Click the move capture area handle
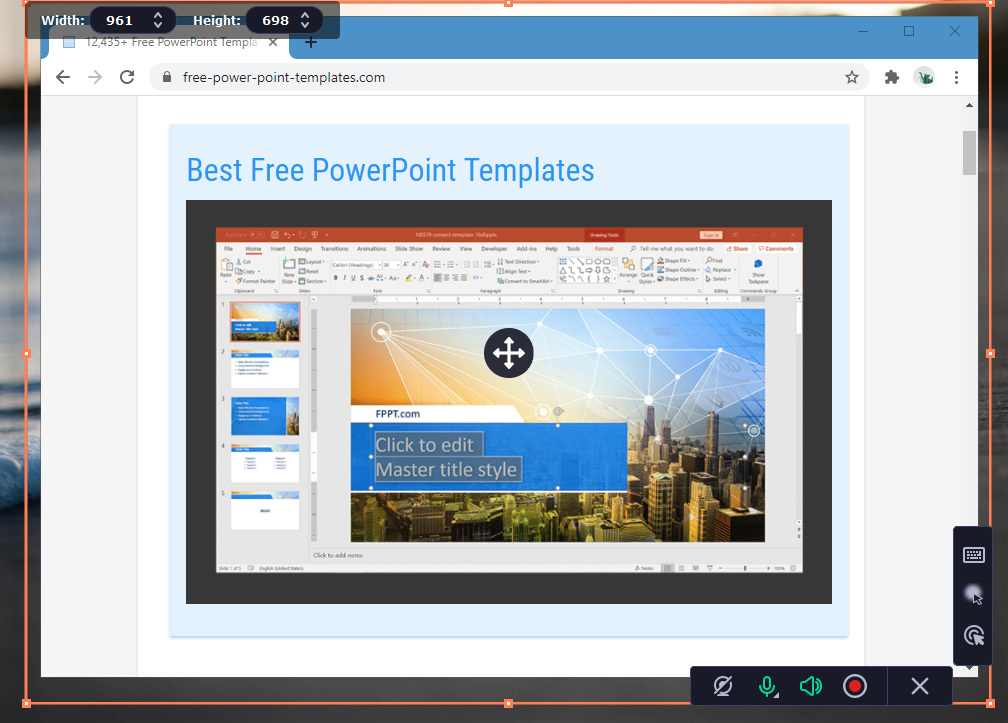Image resolution: width=1008 pixels, height=723 pixels. coord(508,352)
